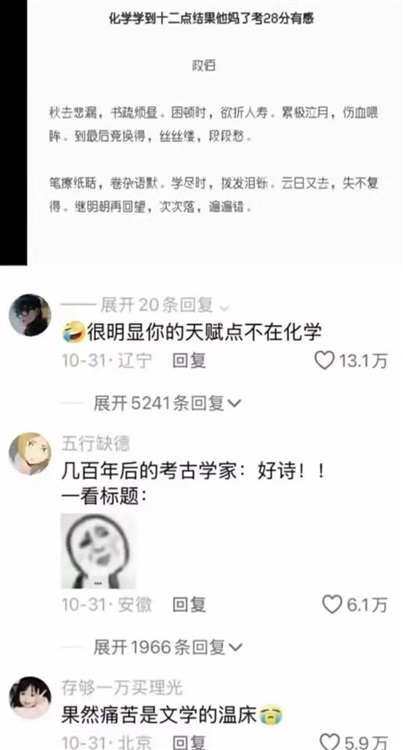
Task: Tap the crying emoji after 温床
Action: coord(272,716)
